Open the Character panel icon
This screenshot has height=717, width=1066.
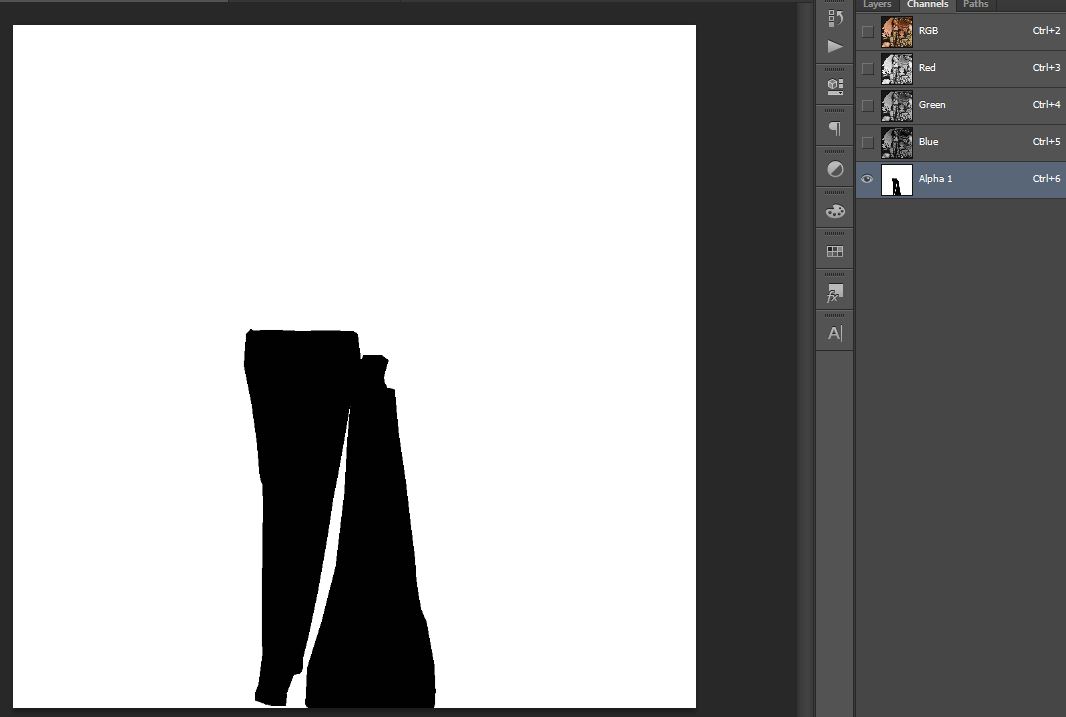coord(835,334)
